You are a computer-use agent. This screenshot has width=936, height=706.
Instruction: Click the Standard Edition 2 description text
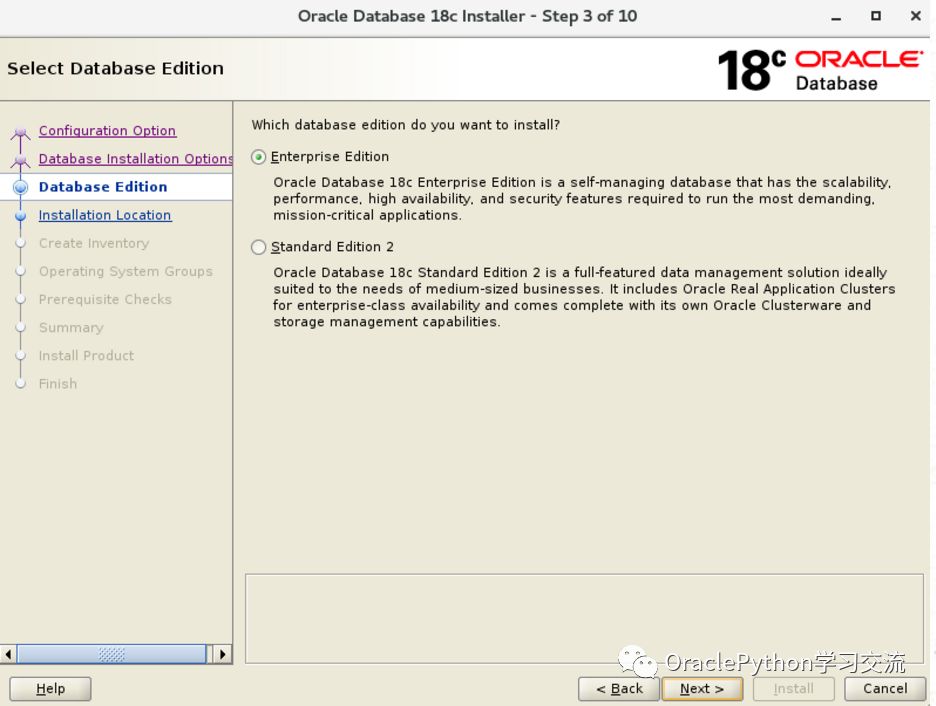tap(584, 297)
